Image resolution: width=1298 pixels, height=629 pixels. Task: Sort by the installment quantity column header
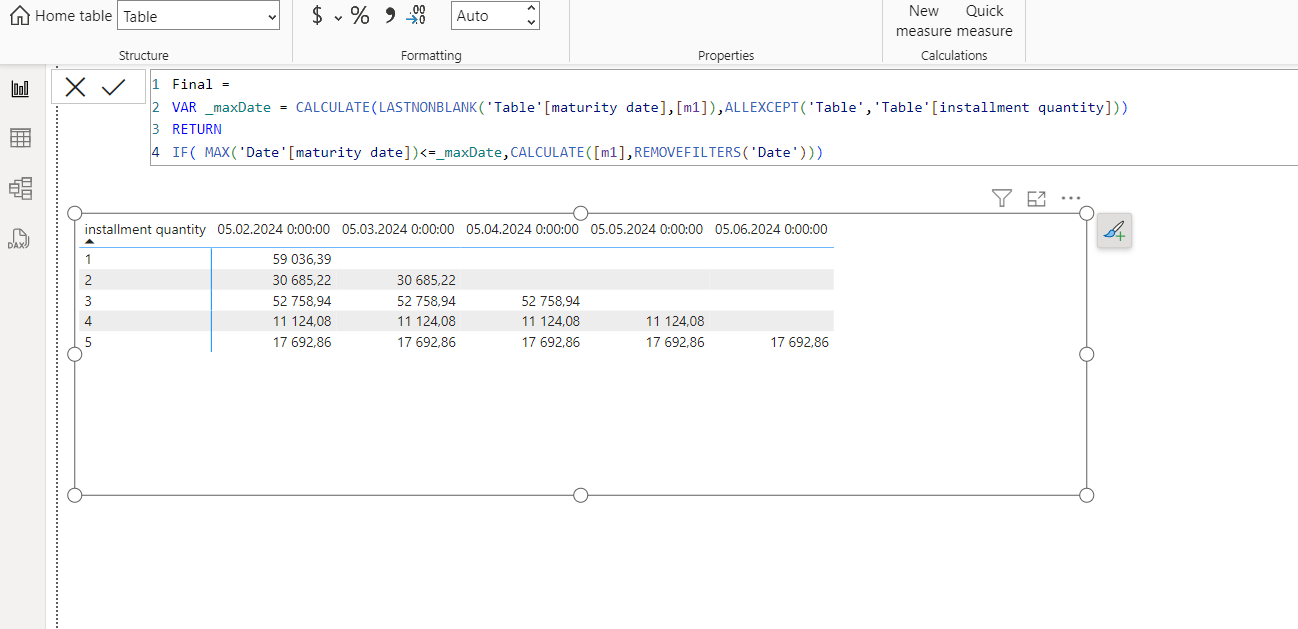[145, 229]
